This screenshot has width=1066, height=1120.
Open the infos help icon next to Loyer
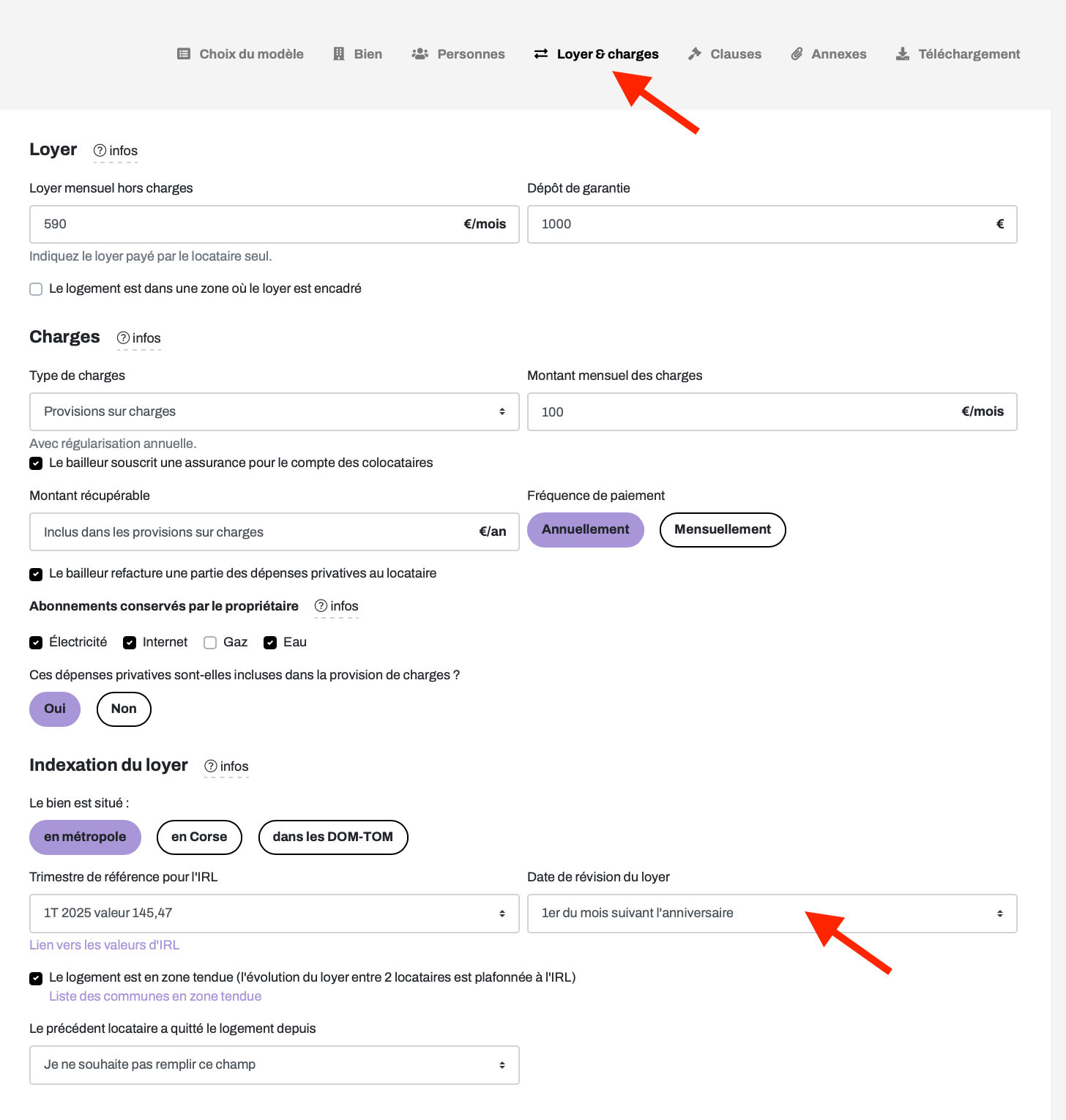(x=100, y=151)
